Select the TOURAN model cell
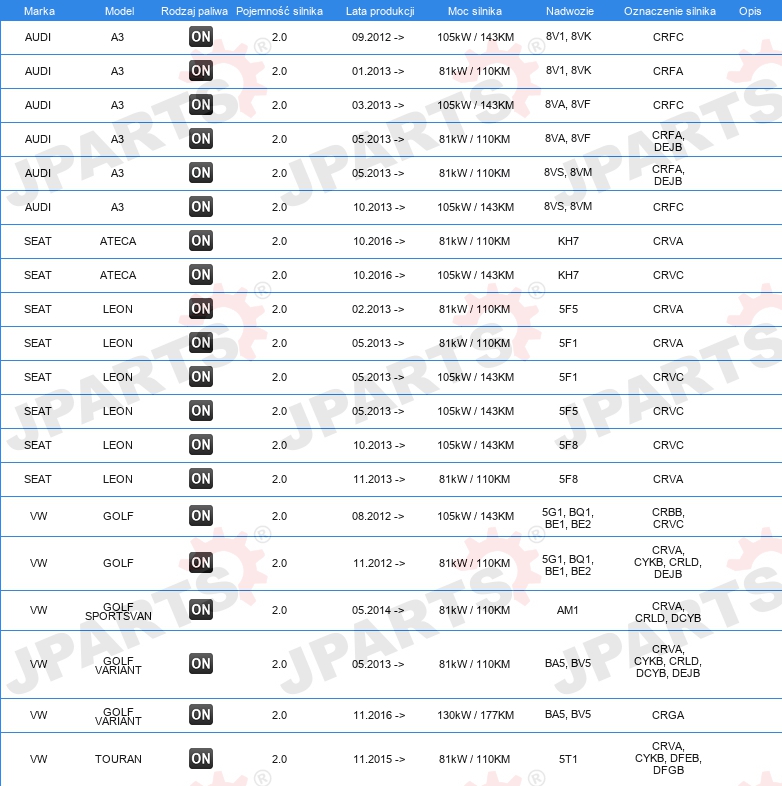 pos(118,759)
